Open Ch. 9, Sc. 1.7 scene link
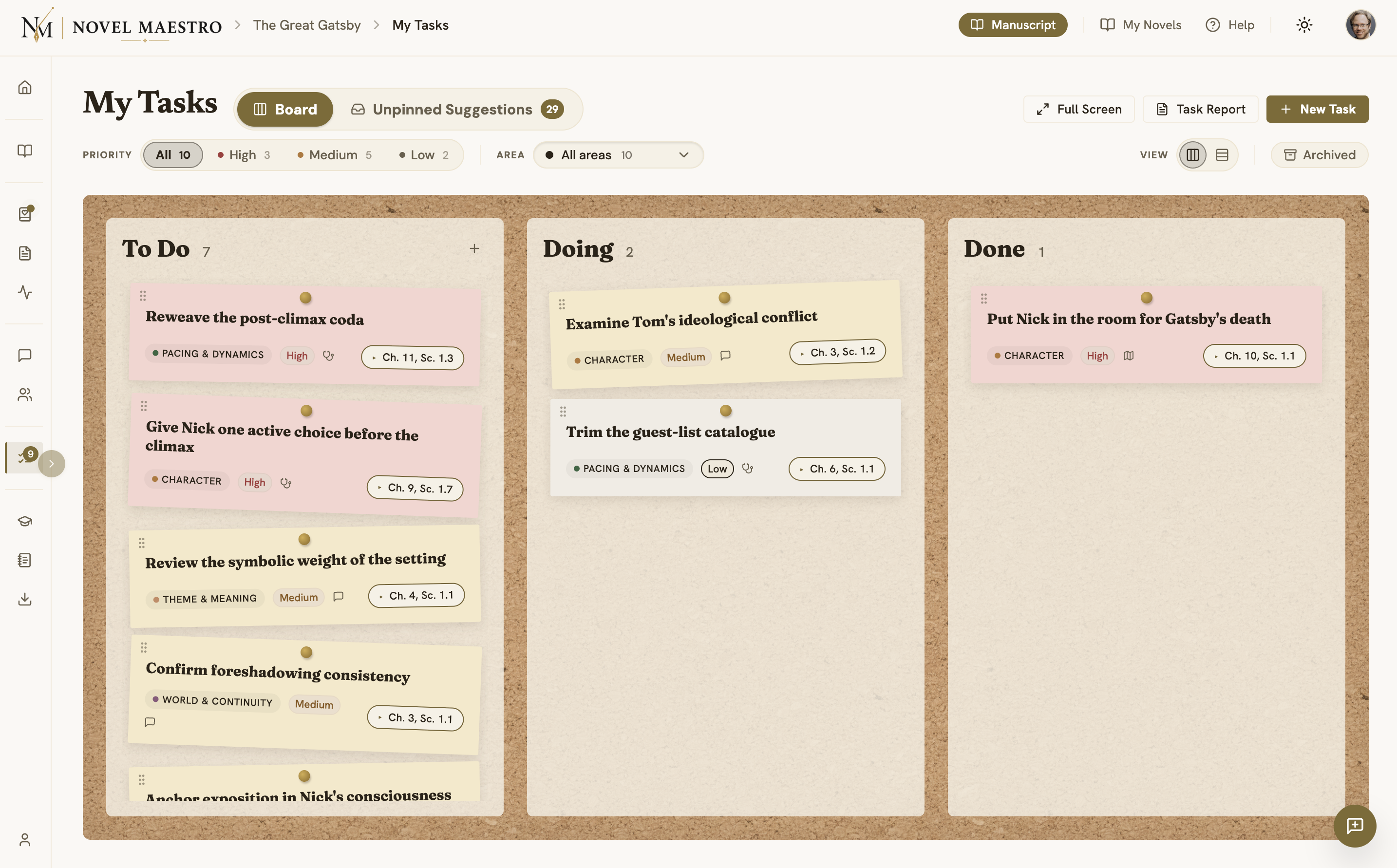The height and width of the screenshot is (868, 1397). coord(415,488)
